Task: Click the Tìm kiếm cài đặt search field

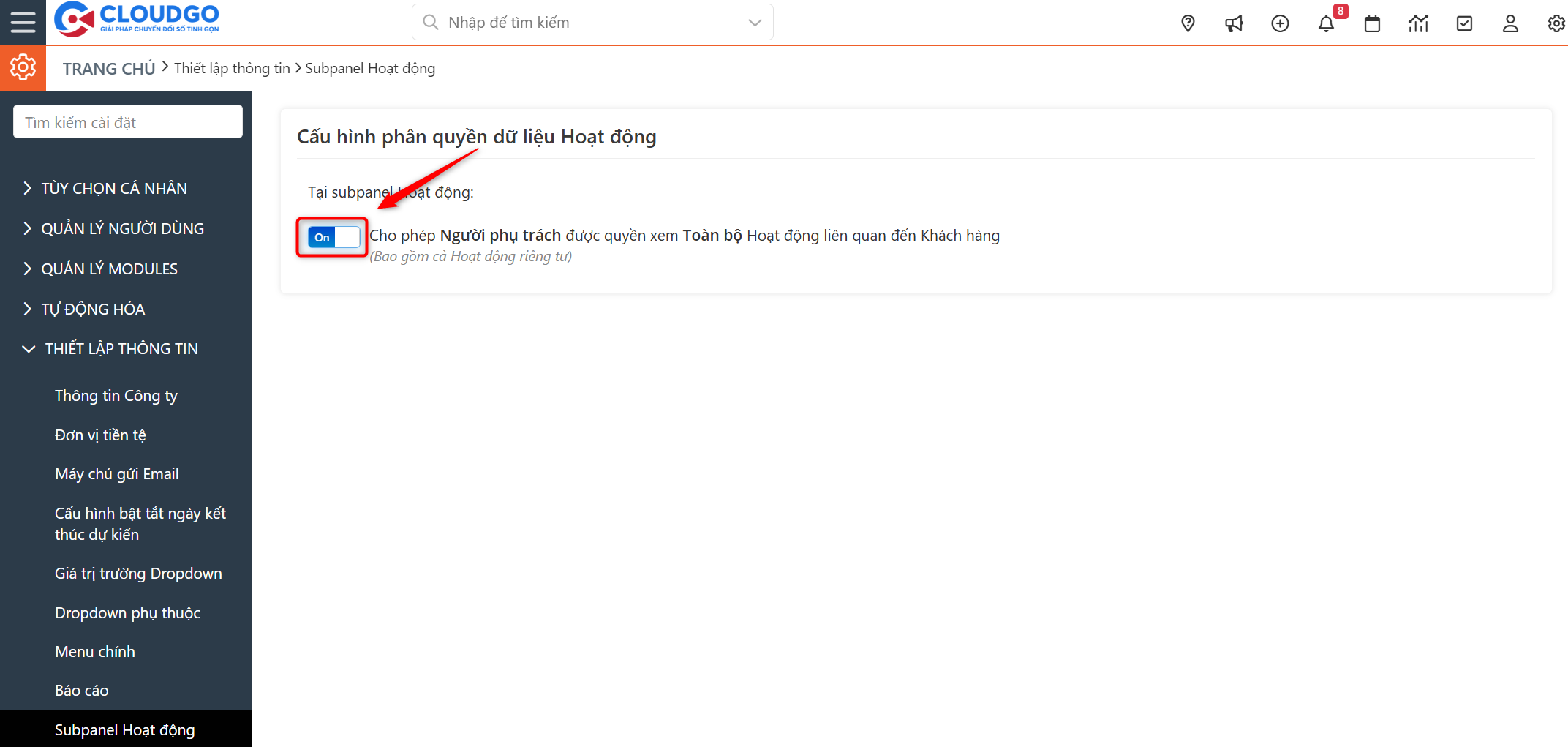Action: 127,121
